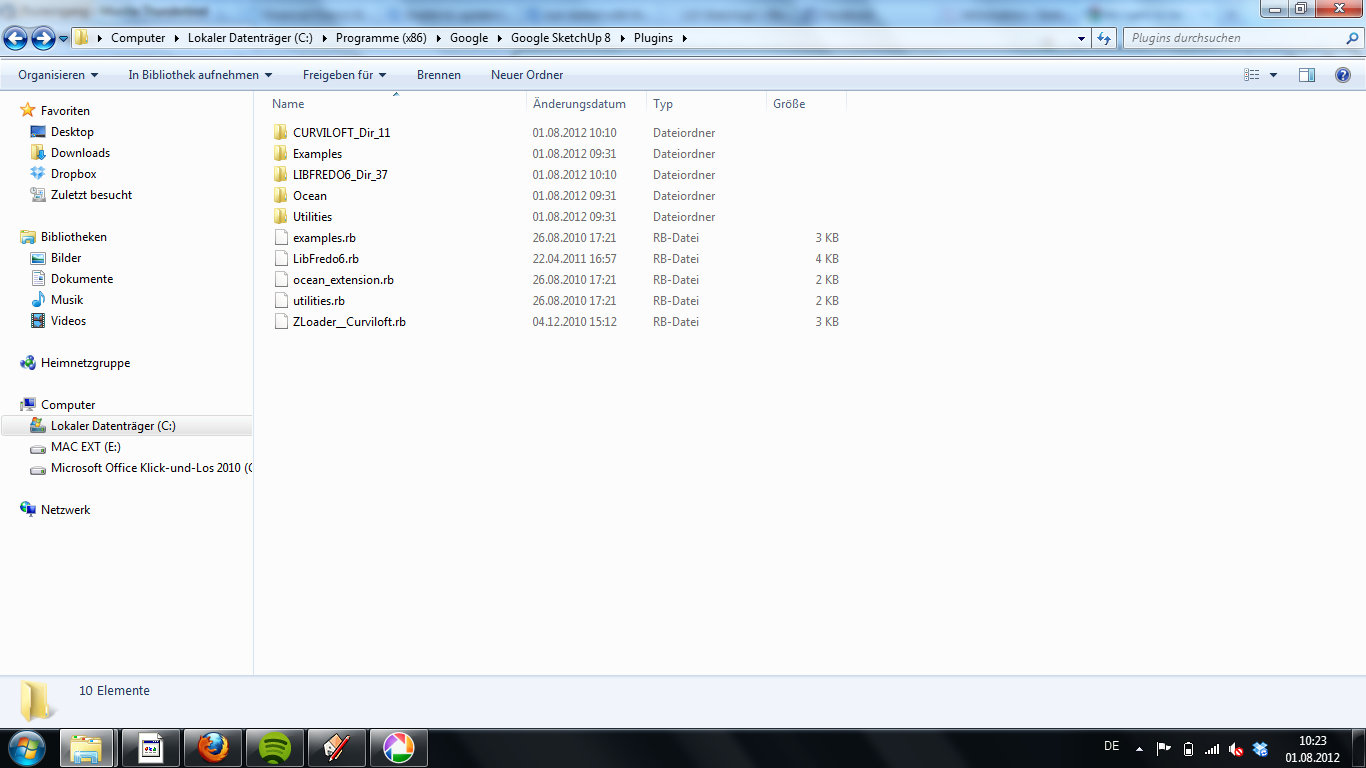The image size is (1366, 768).
Task: Select the LibFredo6.rb file icon
Action: click(x=281, y=259)
